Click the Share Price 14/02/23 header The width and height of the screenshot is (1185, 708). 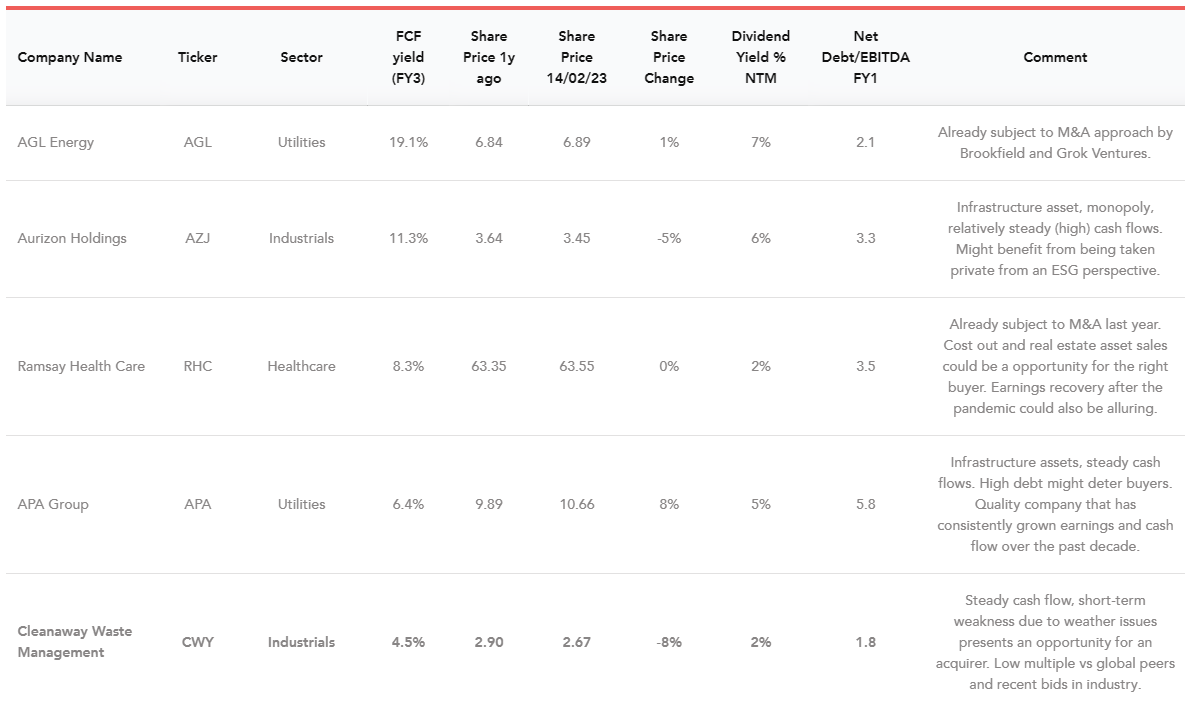[576, 57]
